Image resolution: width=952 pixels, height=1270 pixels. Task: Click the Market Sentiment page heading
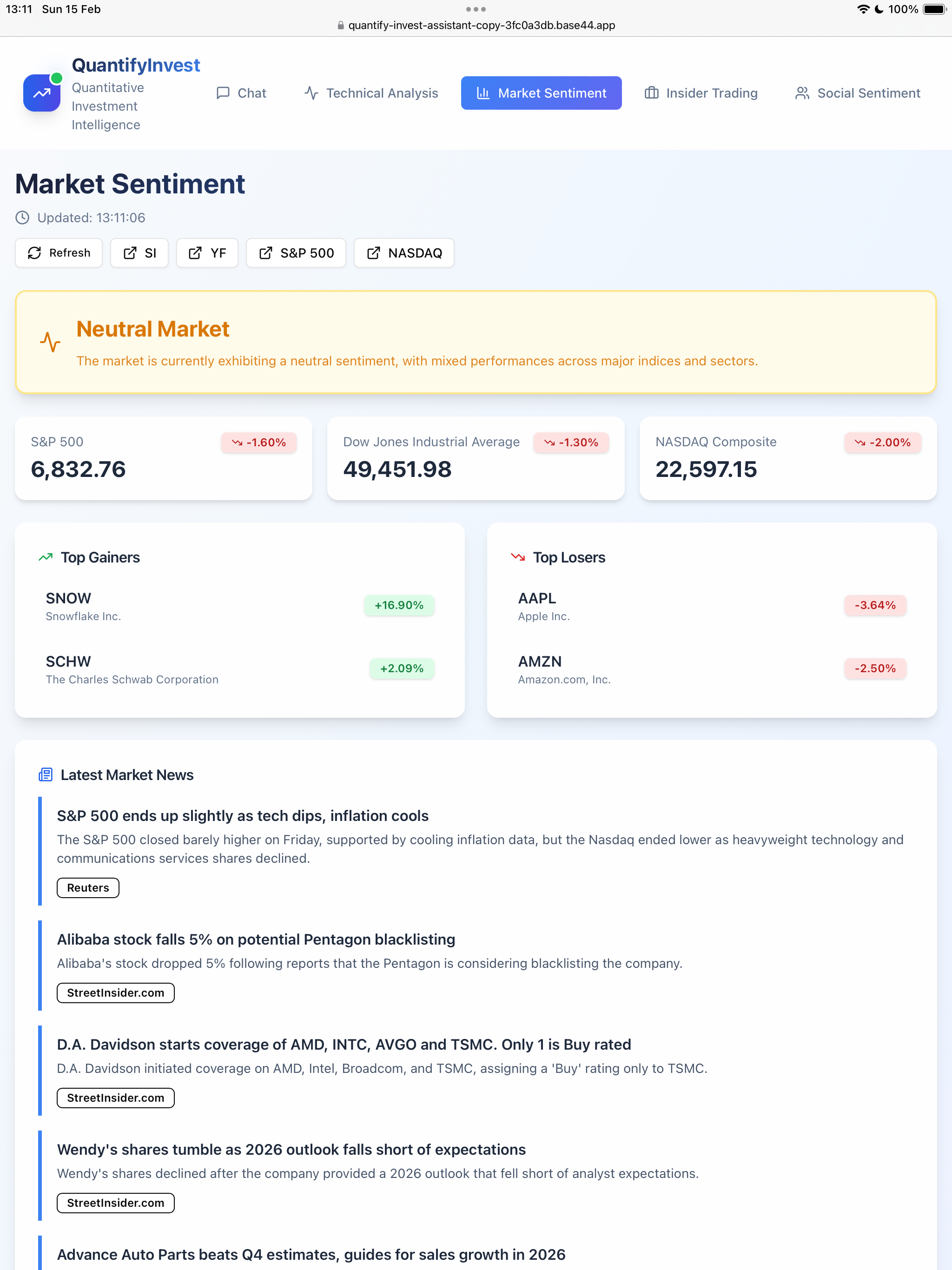[130, 184]
